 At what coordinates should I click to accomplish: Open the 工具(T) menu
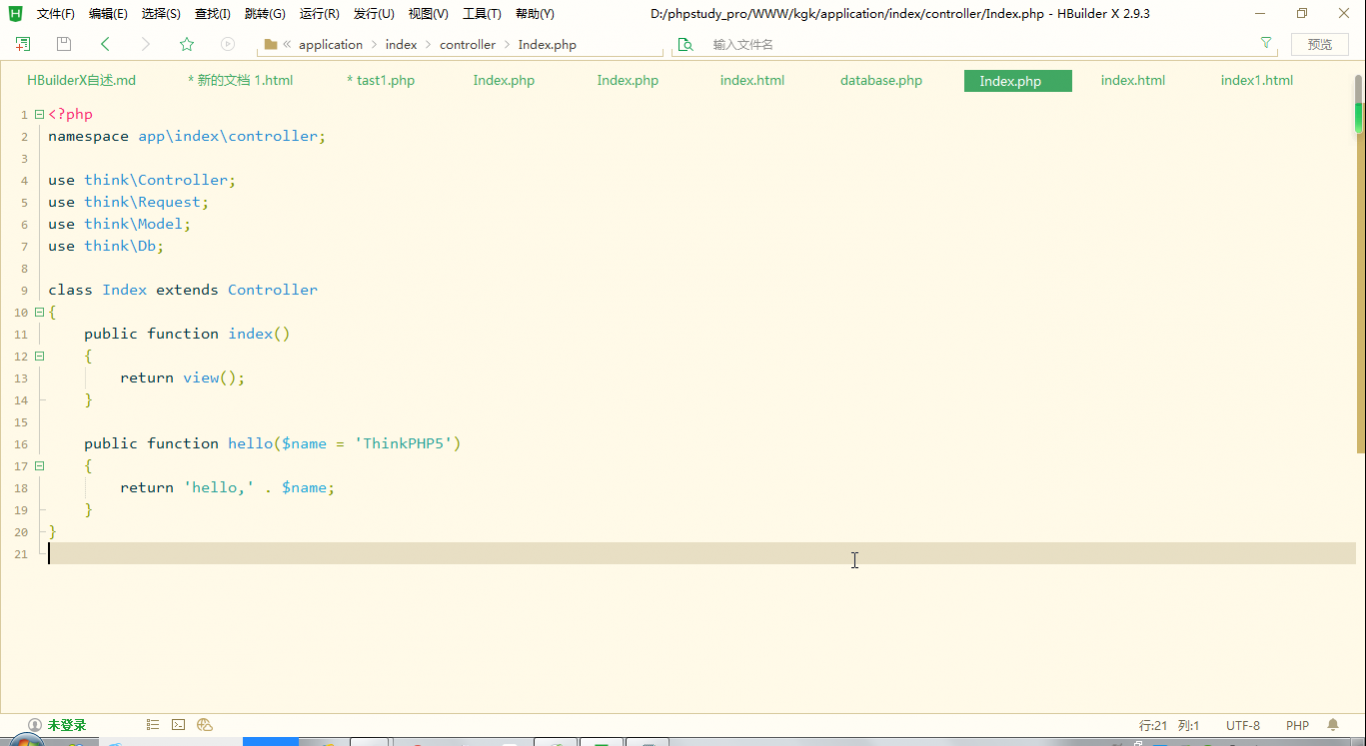(x=482, y=14)
